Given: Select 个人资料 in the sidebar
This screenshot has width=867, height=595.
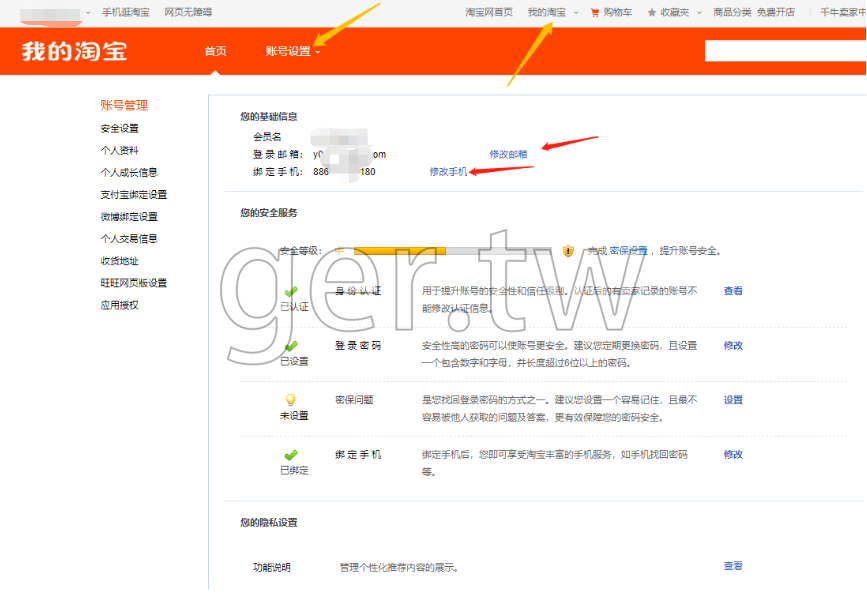Looking at the screenshot, I should tap(119, 150).
